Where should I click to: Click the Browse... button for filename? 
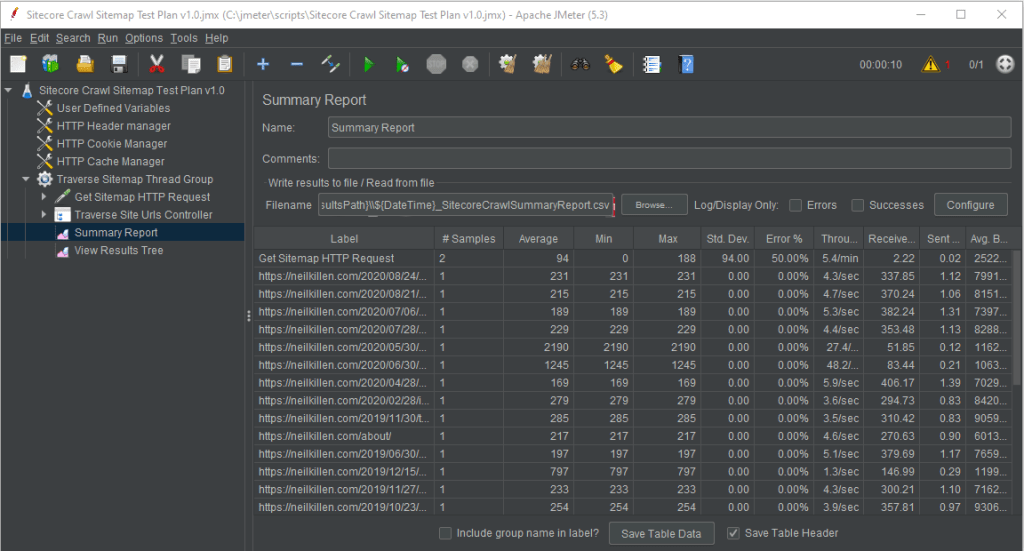(652, 205)
